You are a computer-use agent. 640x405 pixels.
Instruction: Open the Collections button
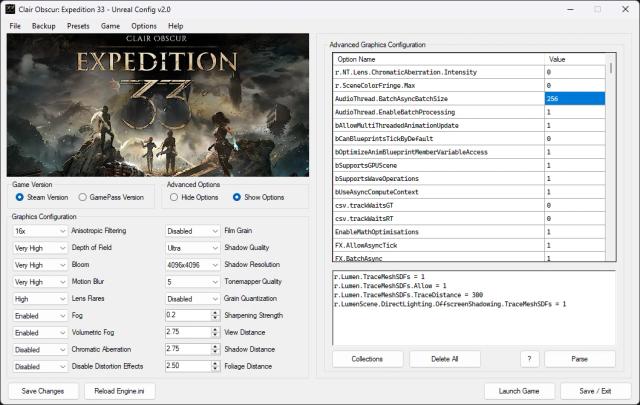(x=367, y=359)
